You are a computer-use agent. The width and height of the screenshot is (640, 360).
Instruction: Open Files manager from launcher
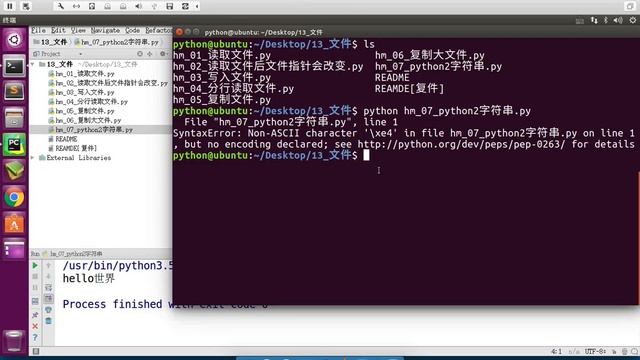coord(14,119)
